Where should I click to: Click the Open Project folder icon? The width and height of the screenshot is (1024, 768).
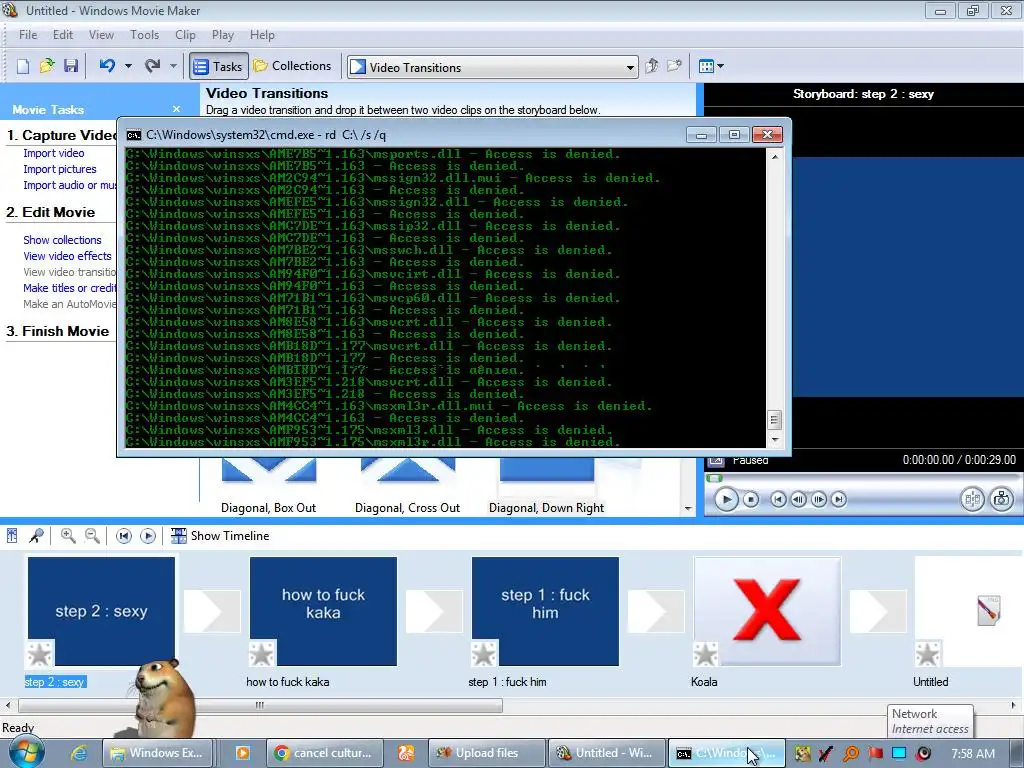click(x=47, y=66)
